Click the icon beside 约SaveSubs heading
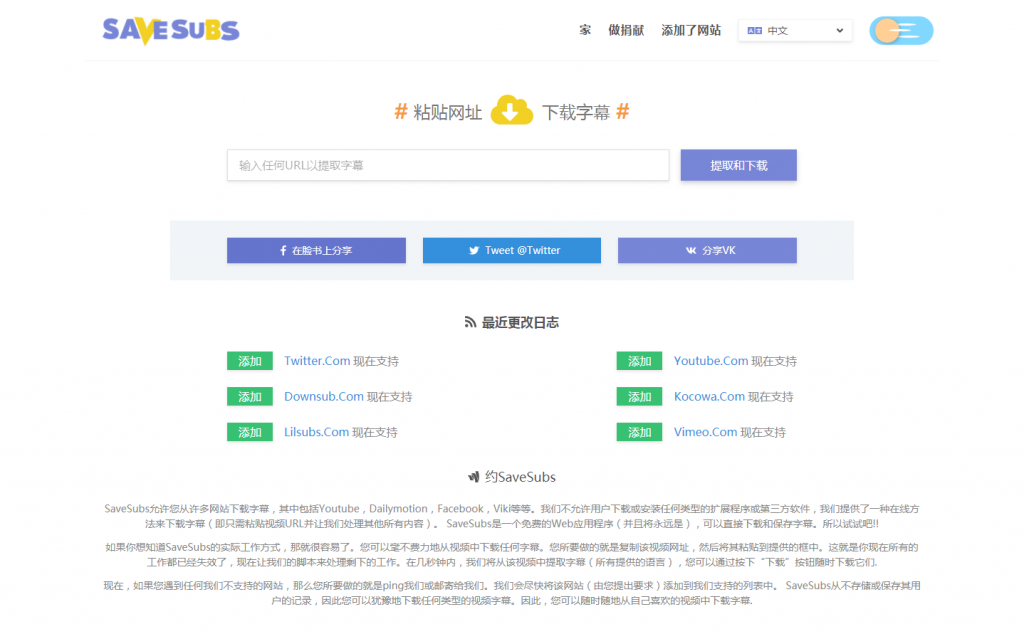This screenshot has width=1024, height=634. (x=474, y=477)
